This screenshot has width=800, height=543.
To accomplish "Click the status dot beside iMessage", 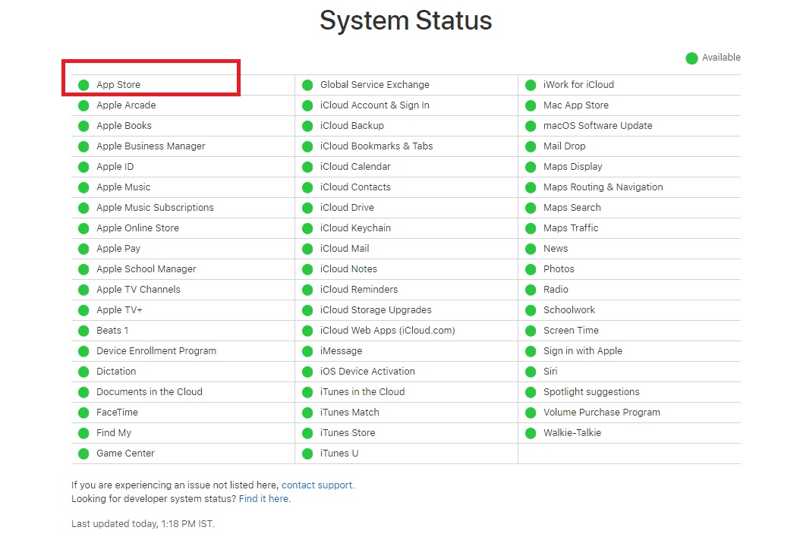I will (307, 351).
